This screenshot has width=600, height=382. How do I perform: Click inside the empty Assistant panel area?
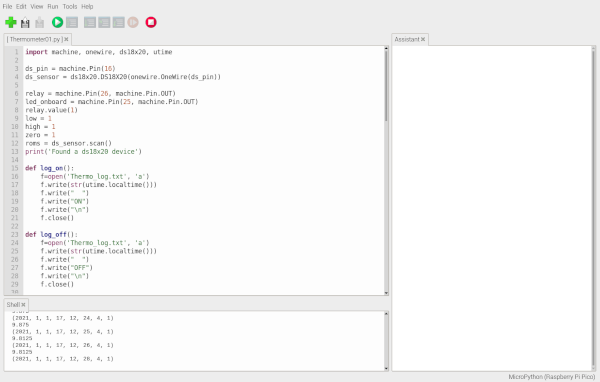[x=491, y=208]
